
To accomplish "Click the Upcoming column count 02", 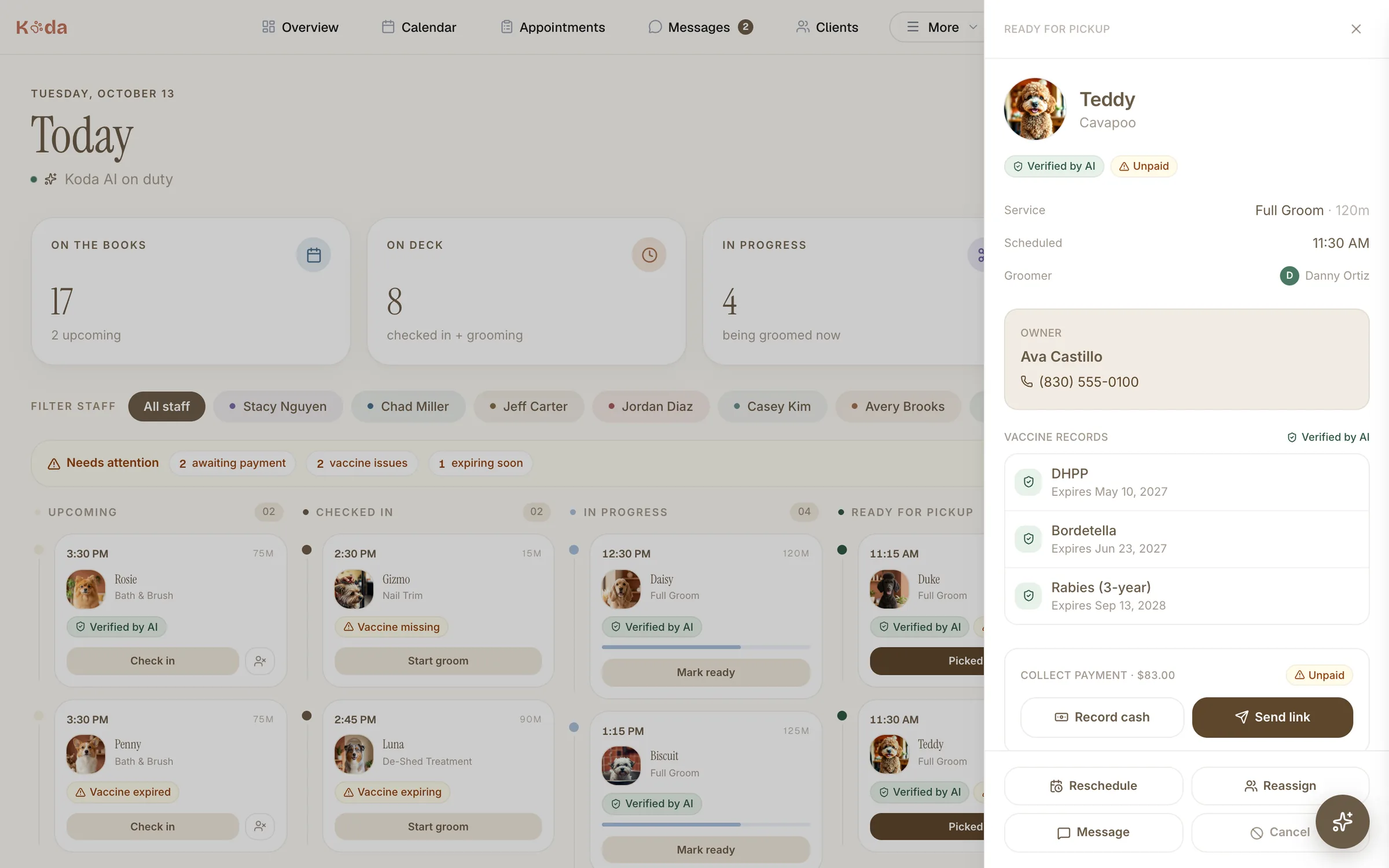I will point(269,512).
